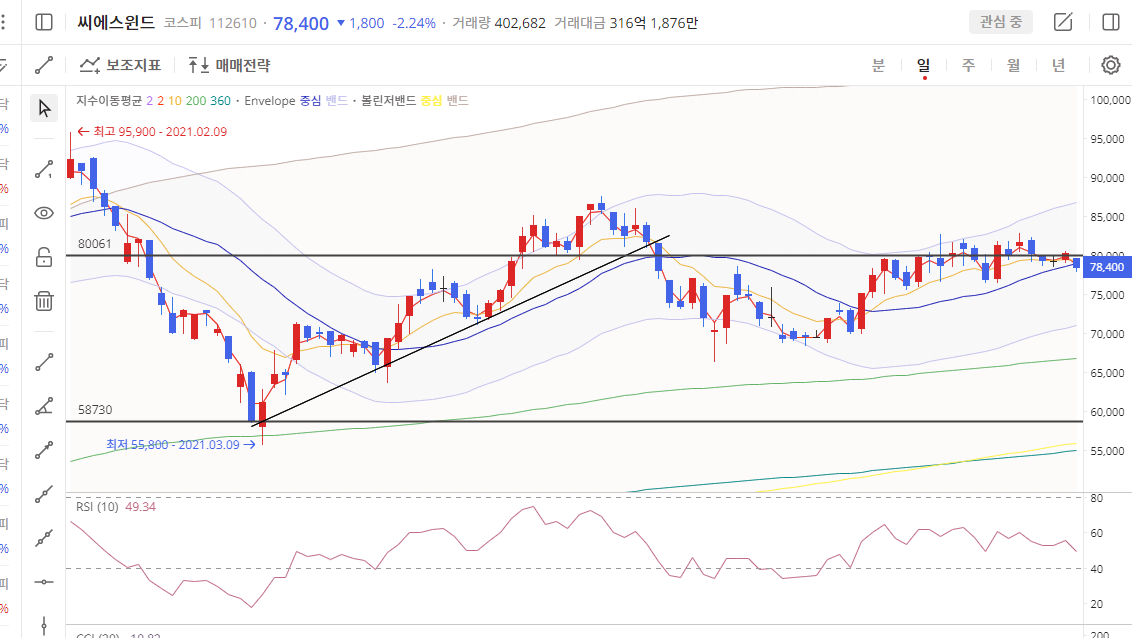Click the 최저 55,800 low price annotation

(x=180, y=445)
